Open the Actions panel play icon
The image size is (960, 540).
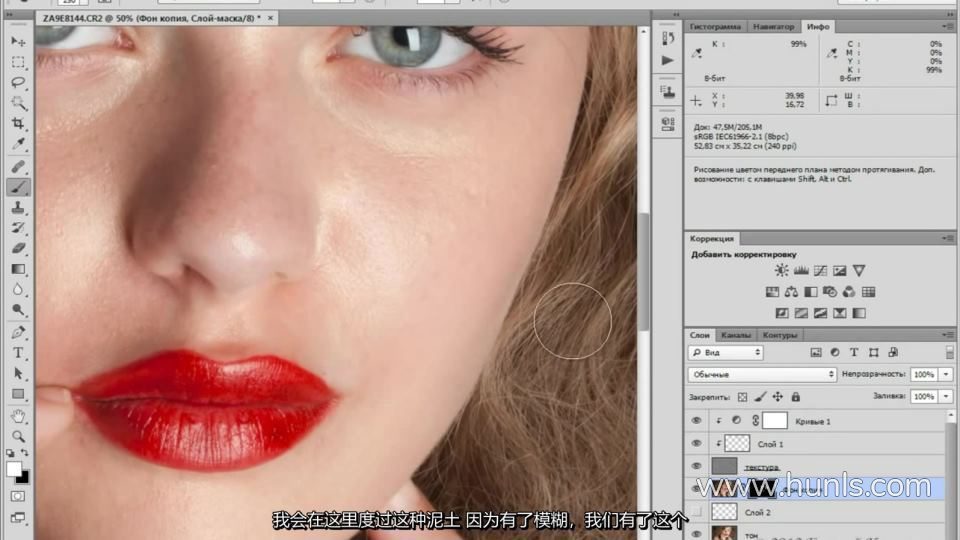pos(667,60)
